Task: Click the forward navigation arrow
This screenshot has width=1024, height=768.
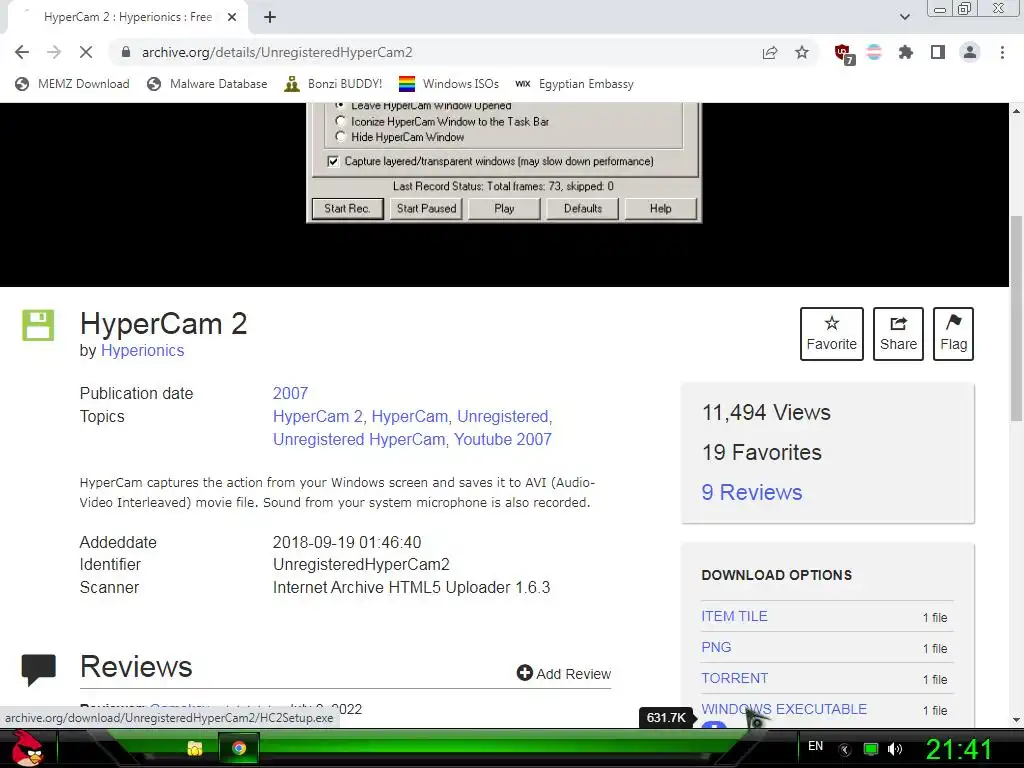Action: pyautogui.click(x=54, y=52)
